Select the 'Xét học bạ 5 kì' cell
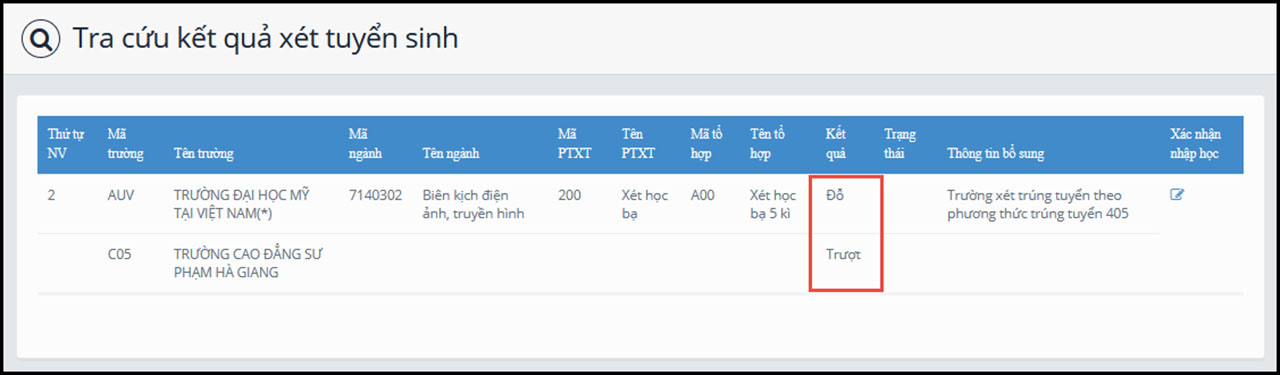 [773, 204]
